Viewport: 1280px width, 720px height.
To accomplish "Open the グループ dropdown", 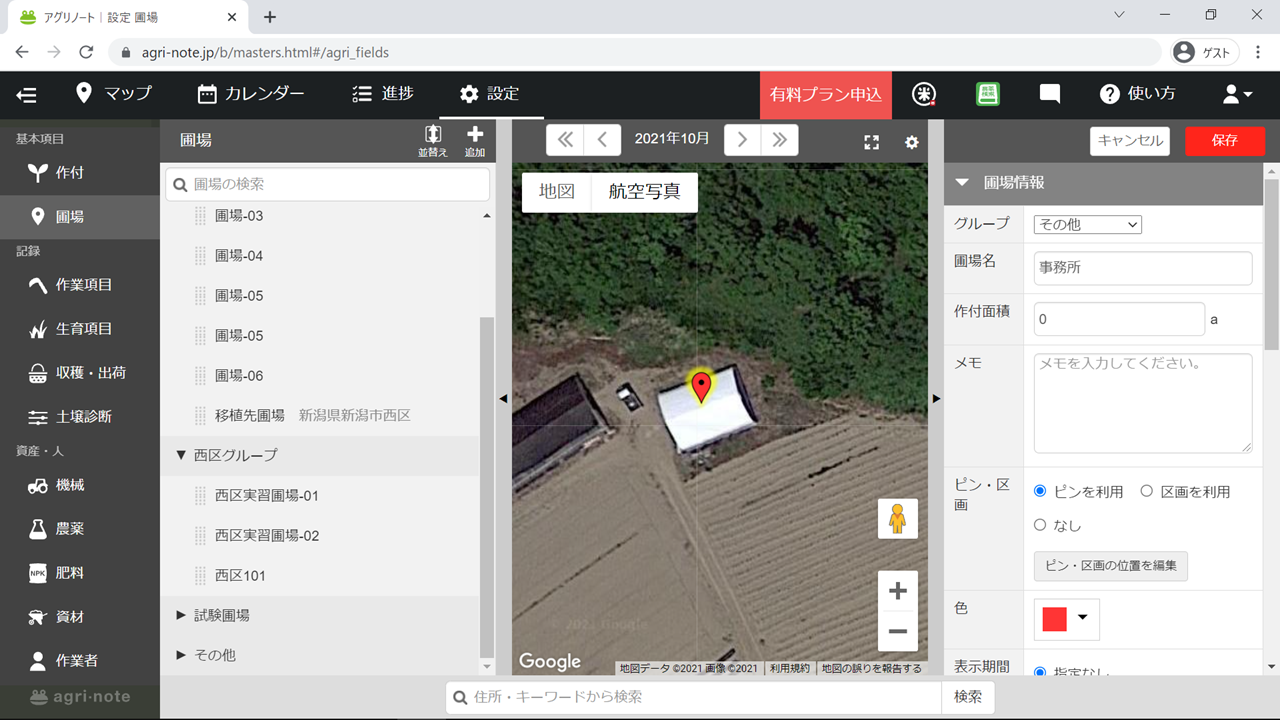I will point(1087,225).
